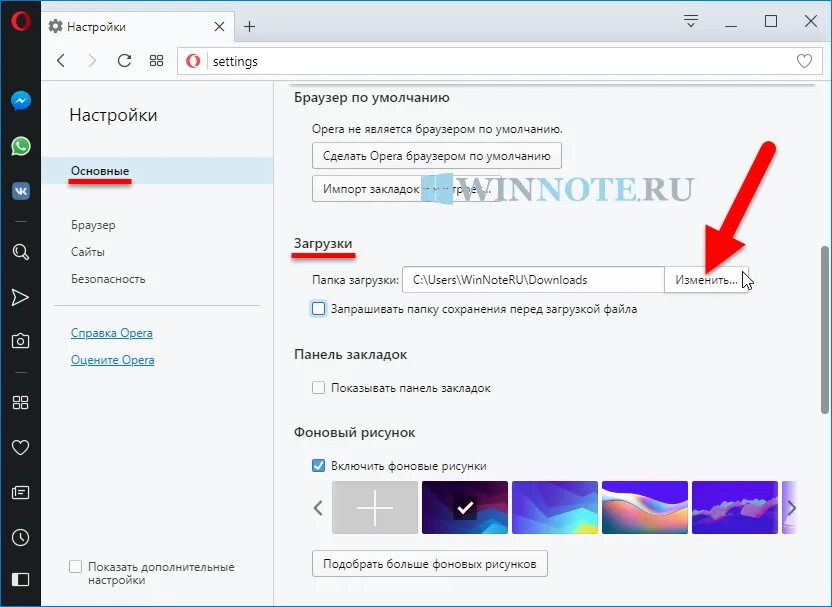Click the settings page vertical scrollbar
The height and width of the screenshot is (607, 832).
[x=825, y=330]
